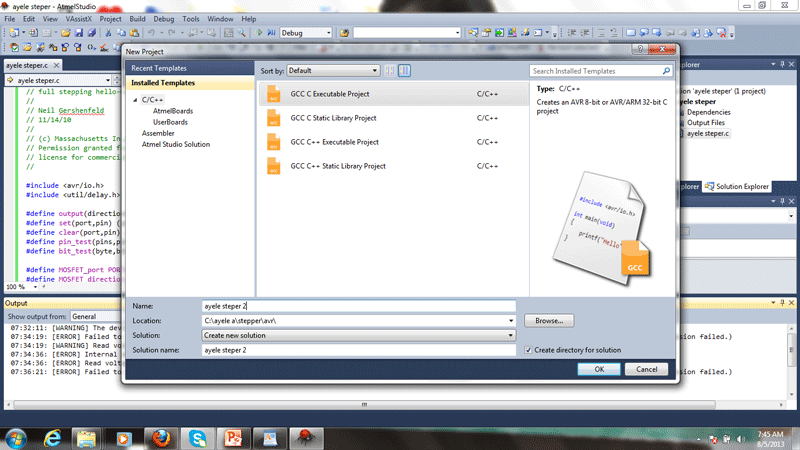Click PowerPoint icon in the taskbar
Screen dimensions: 800x450
coord(233,438)
